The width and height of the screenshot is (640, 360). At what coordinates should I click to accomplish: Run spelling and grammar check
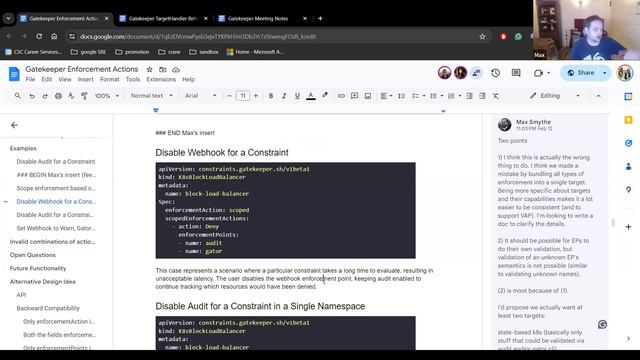pyautogui.click(x=71, y=96)
